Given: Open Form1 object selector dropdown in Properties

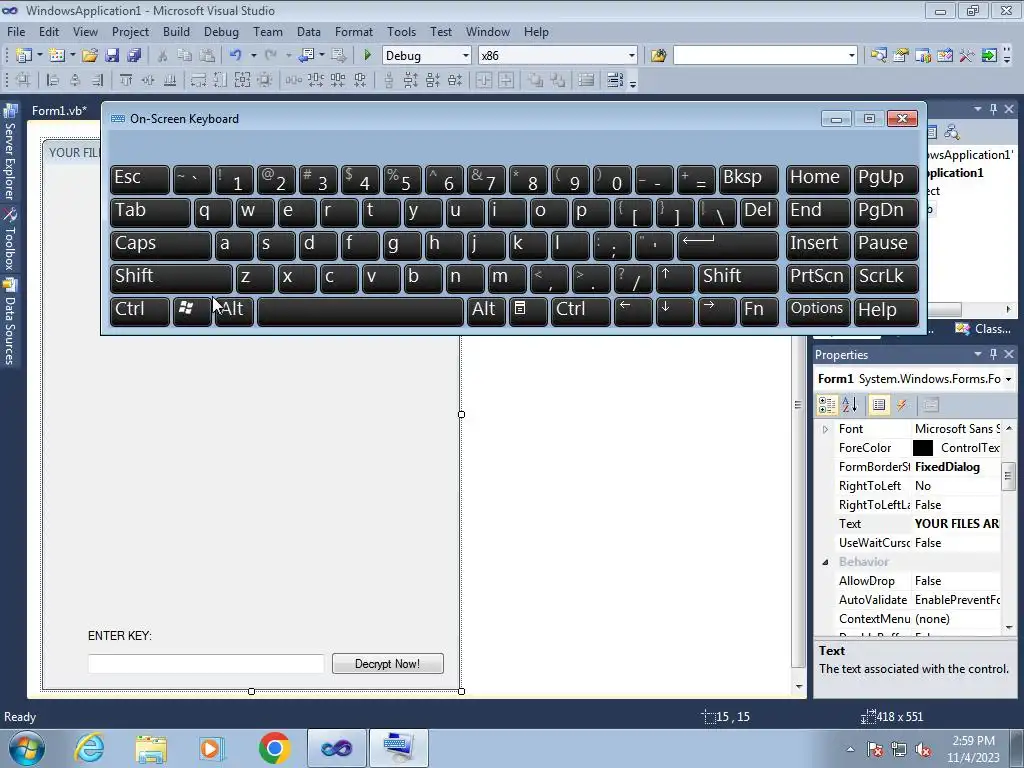Looking at the screenshot, I should coord(1008,379).
